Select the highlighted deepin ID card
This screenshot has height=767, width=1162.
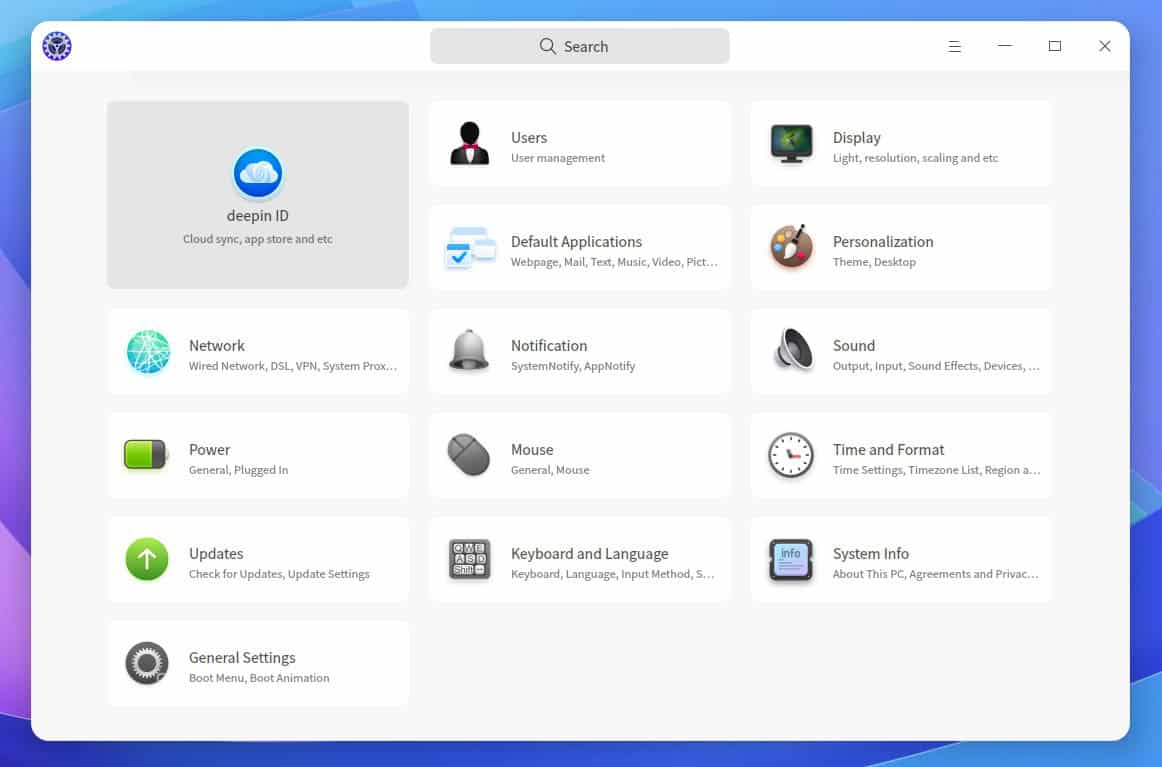pos(257,194)
